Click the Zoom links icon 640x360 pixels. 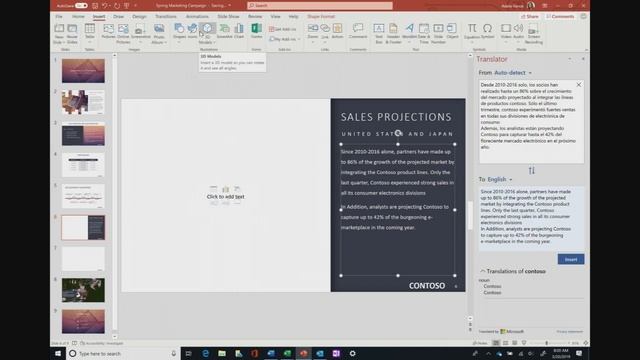313,28
